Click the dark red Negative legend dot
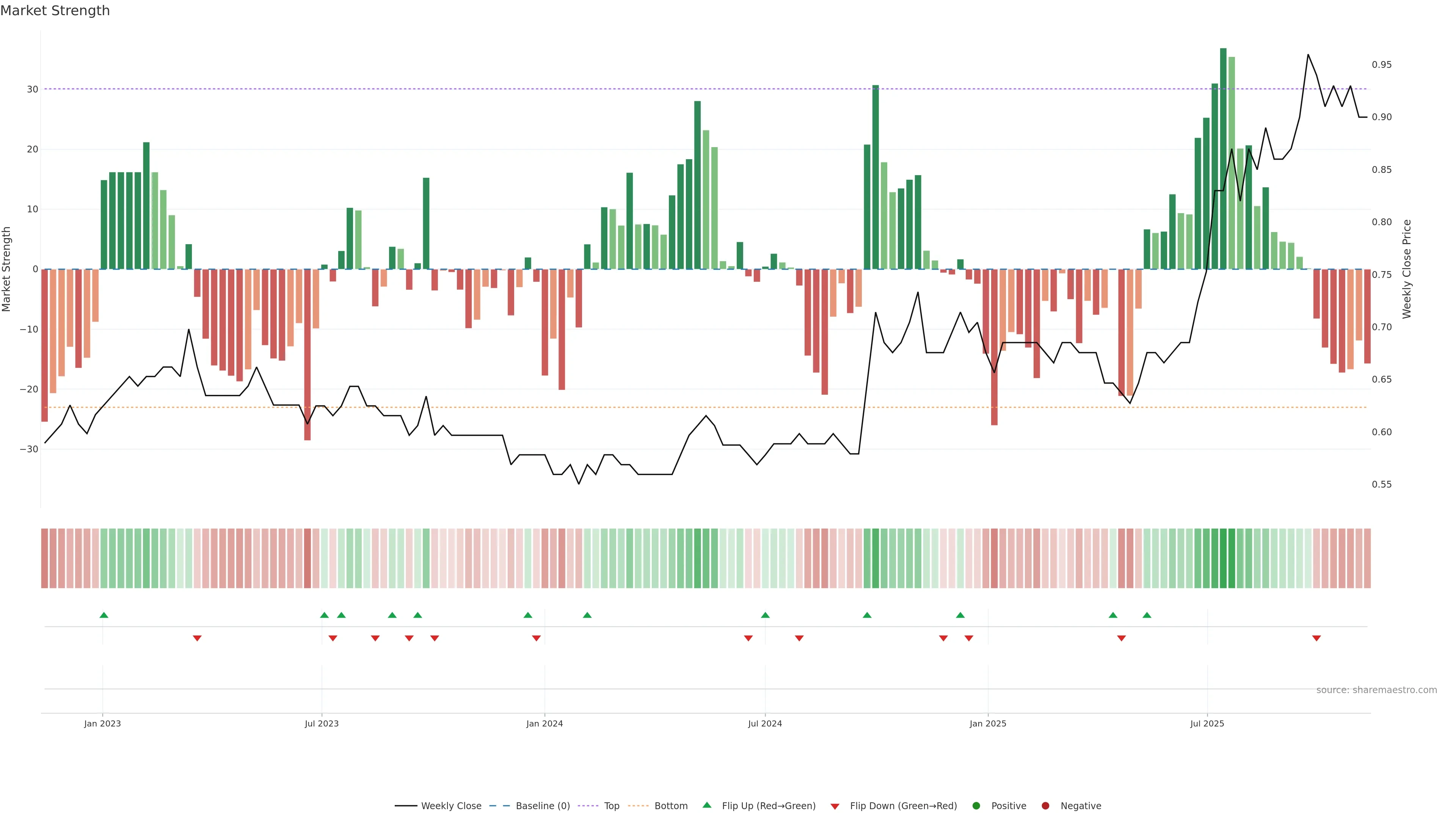This screenshot has height=819, width=1456. [x=1045, y=806]
